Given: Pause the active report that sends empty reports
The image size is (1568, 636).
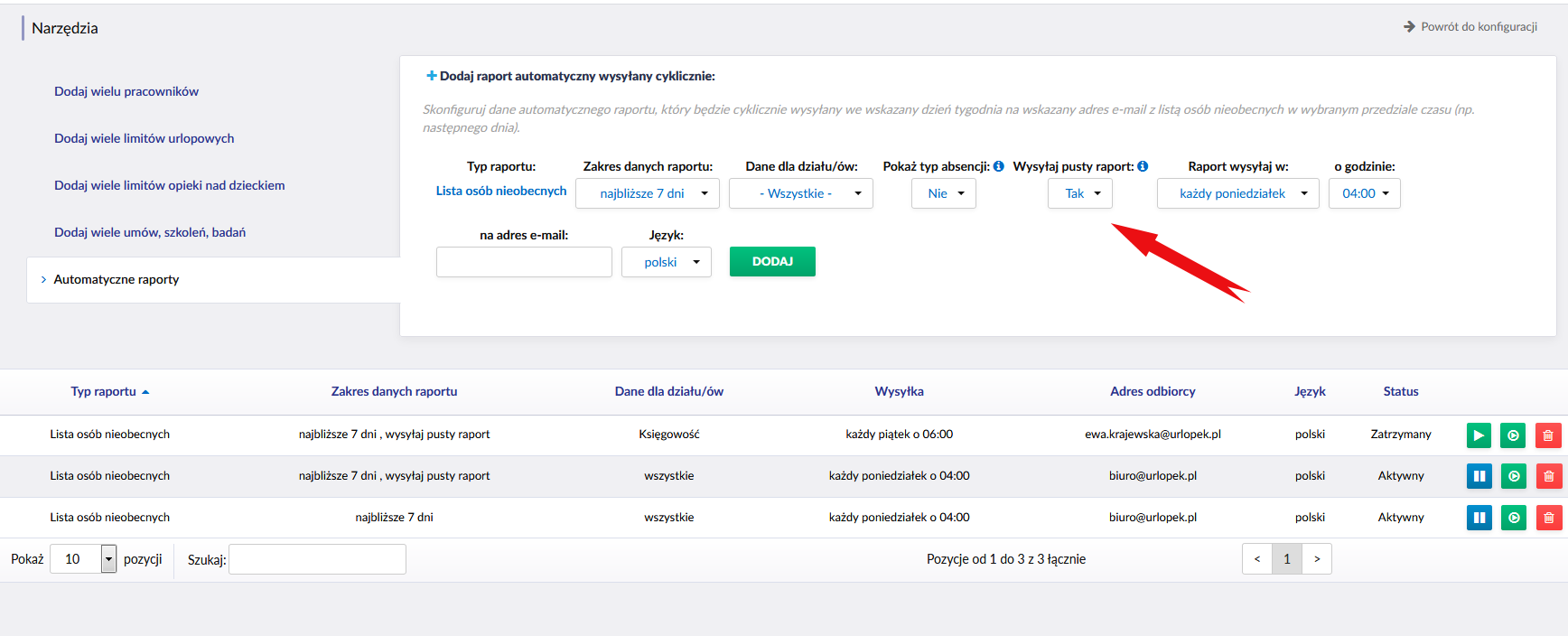Looking at the screenshot, I should pos(1479,476).
